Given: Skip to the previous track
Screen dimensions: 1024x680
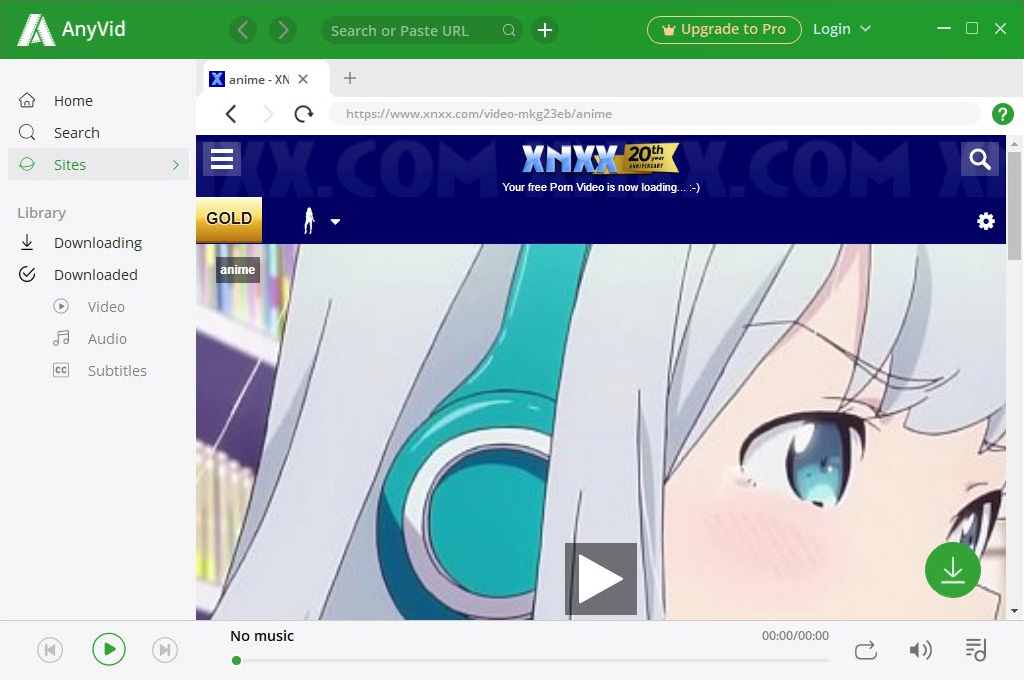Looking at the screenshot, I should pos(50,650).
